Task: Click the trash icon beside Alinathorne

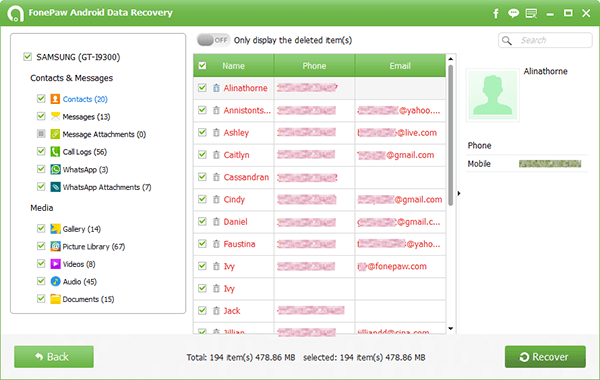Action: click(x=216, y=88)
